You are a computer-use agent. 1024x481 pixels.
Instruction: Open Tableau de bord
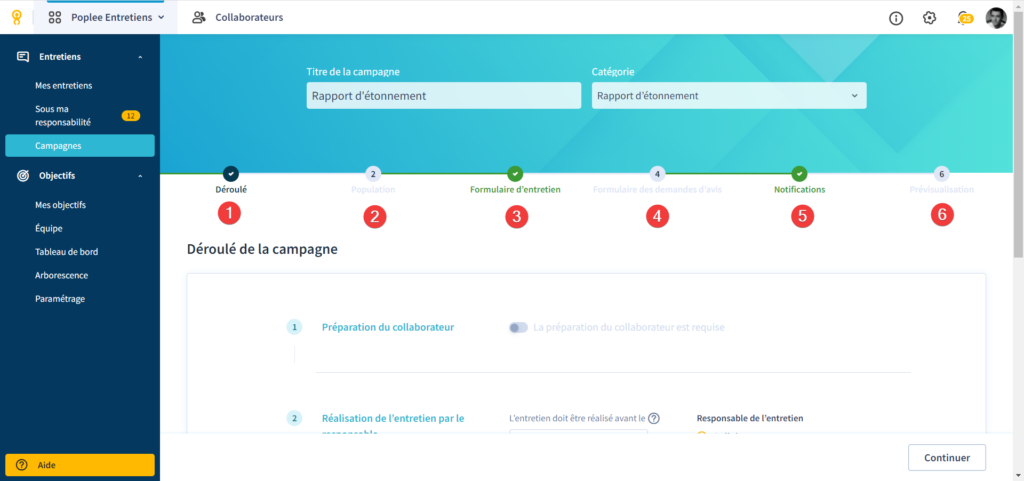point(67,252)
